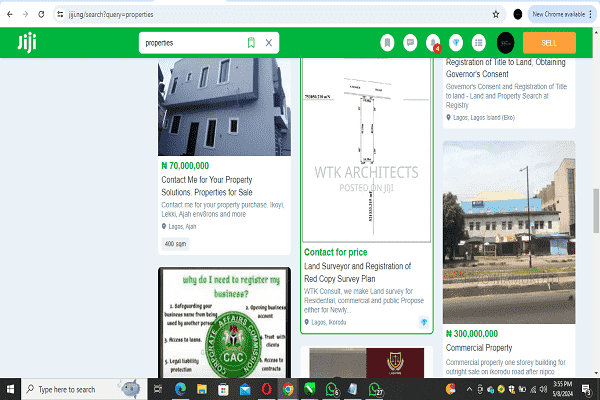Click the jiji.ng address bar URL
Screen dimensions: 600x400
point(111,15)
